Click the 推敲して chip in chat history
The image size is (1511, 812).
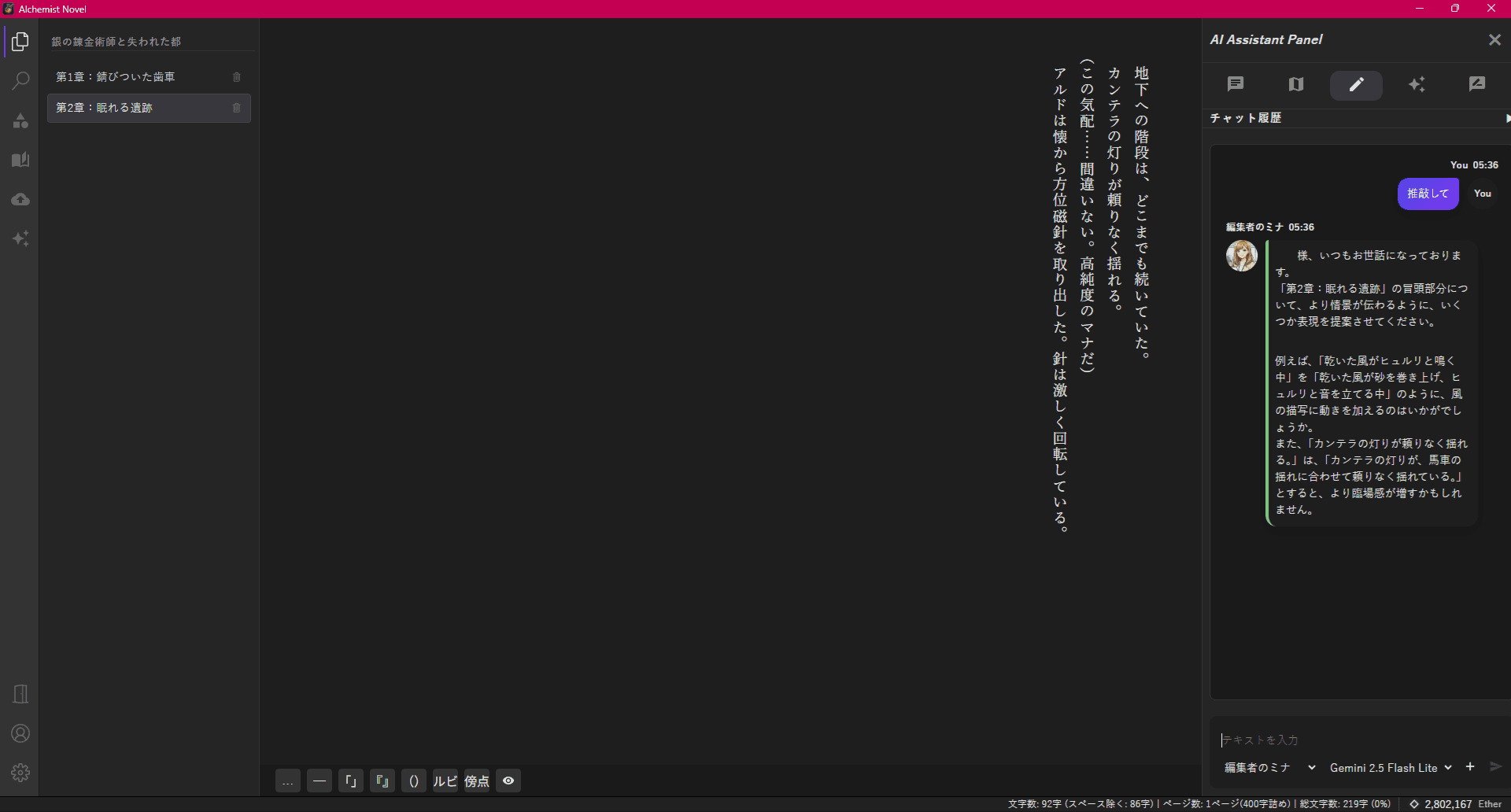click(1427, 194)
